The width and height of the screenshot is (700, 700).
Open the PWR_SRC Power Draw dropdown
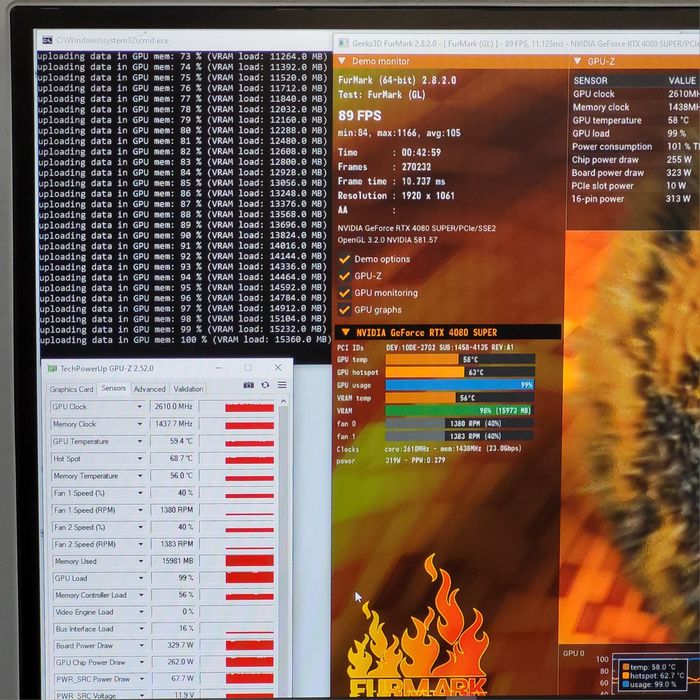pyautogui.click(x=142, y=679)
